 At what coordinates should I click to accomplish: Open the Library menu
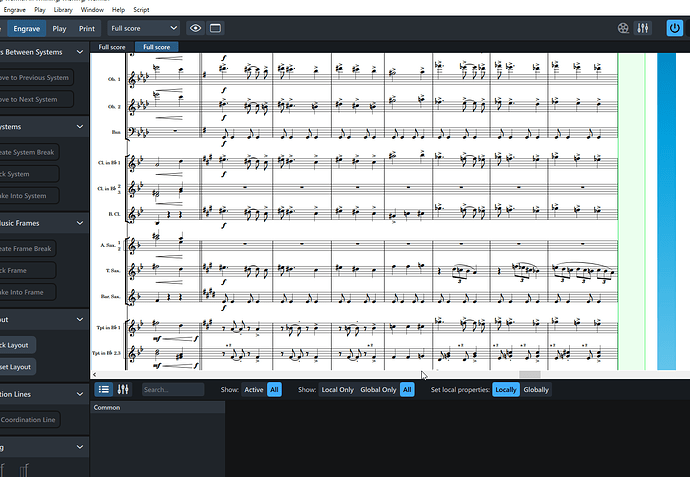[x=63, y=10]
